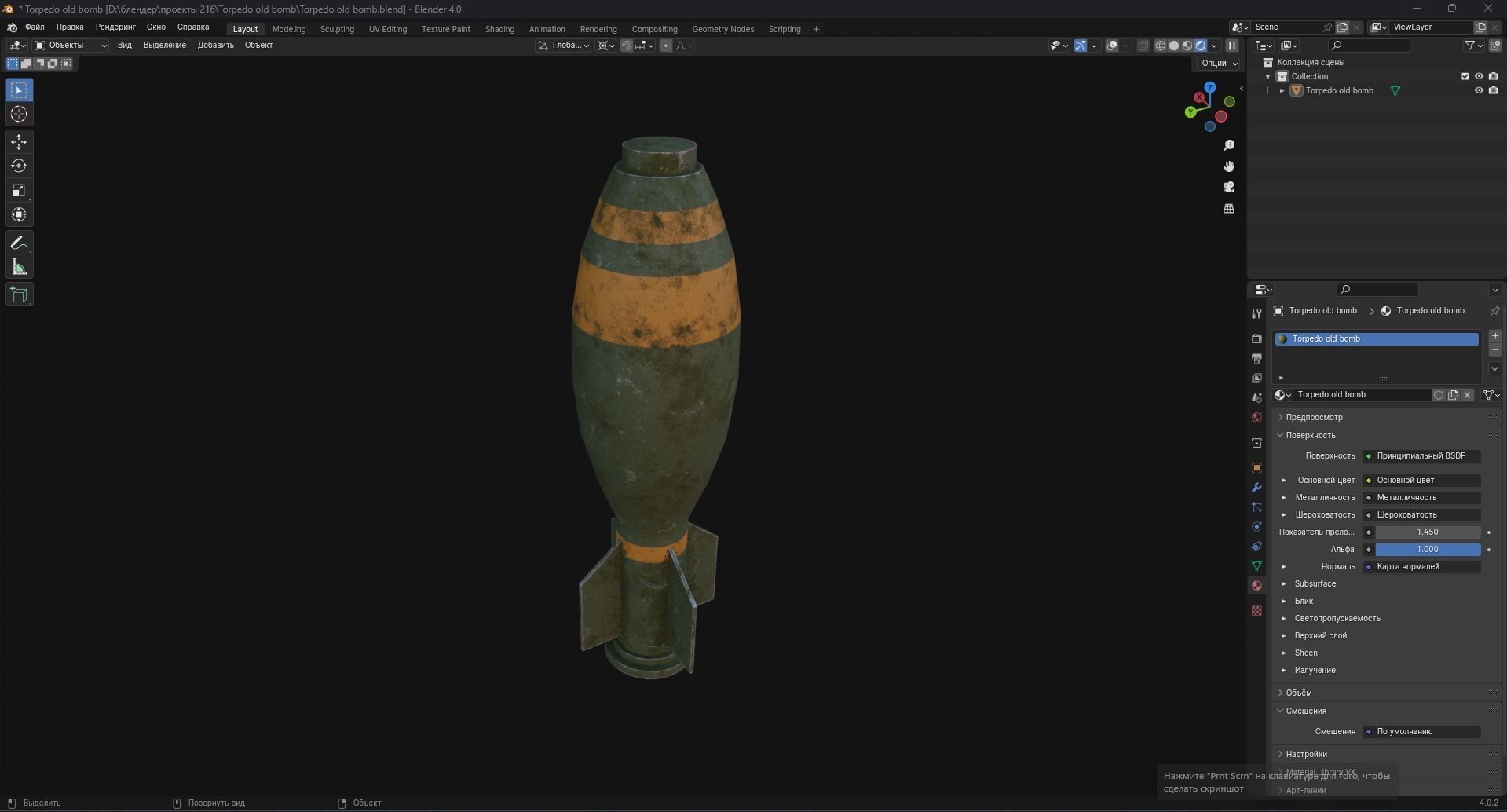This screenshot has height=812, width=1507.
Task: Unlink the Torpedo old bomb material
Action: pyautogui.click(x=1467, y=395)
